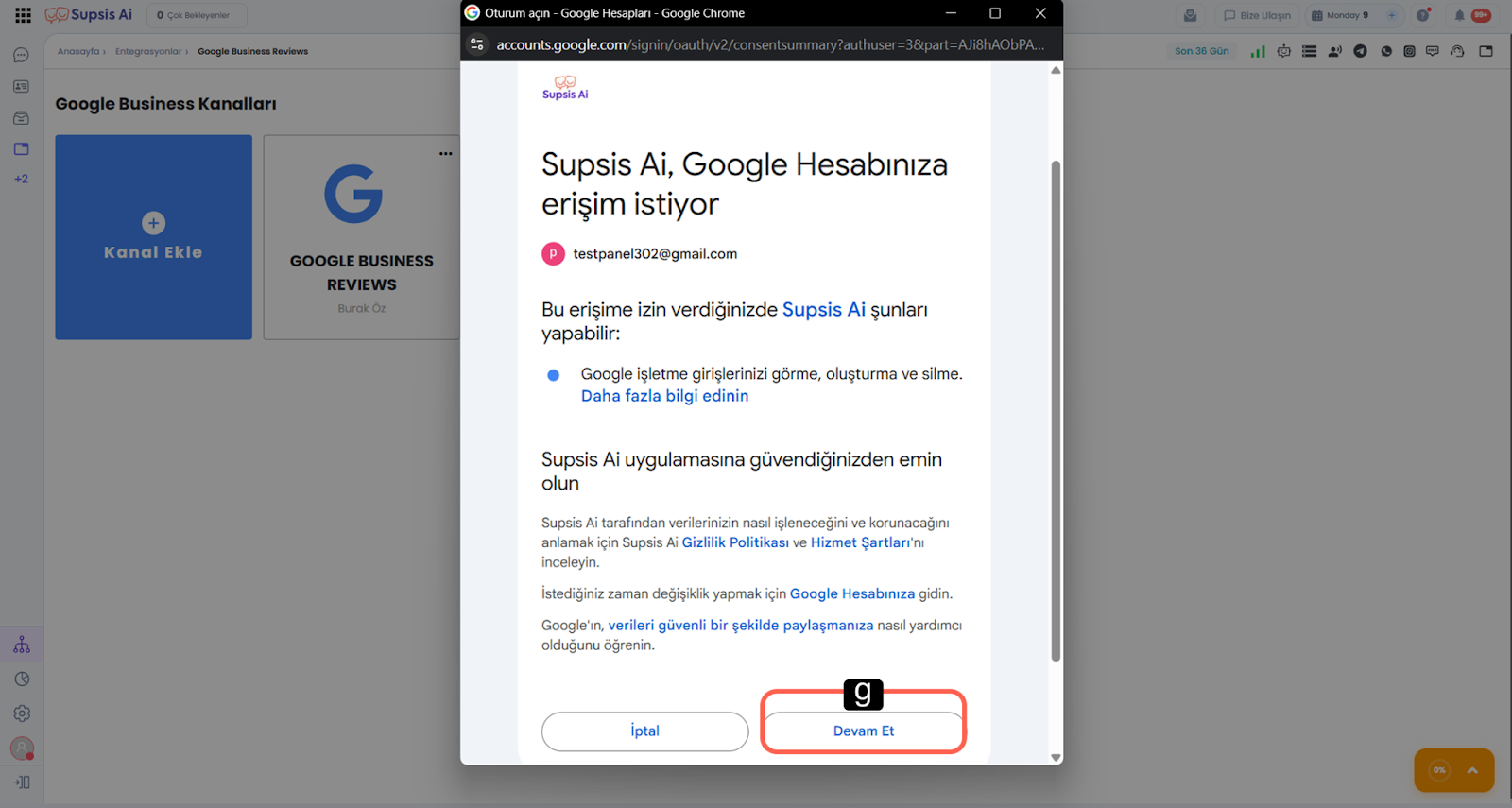This screenshot has height=808, width=1512.
Task: Open the contact card sidebar icon
Action: click(x=21, y=87)
